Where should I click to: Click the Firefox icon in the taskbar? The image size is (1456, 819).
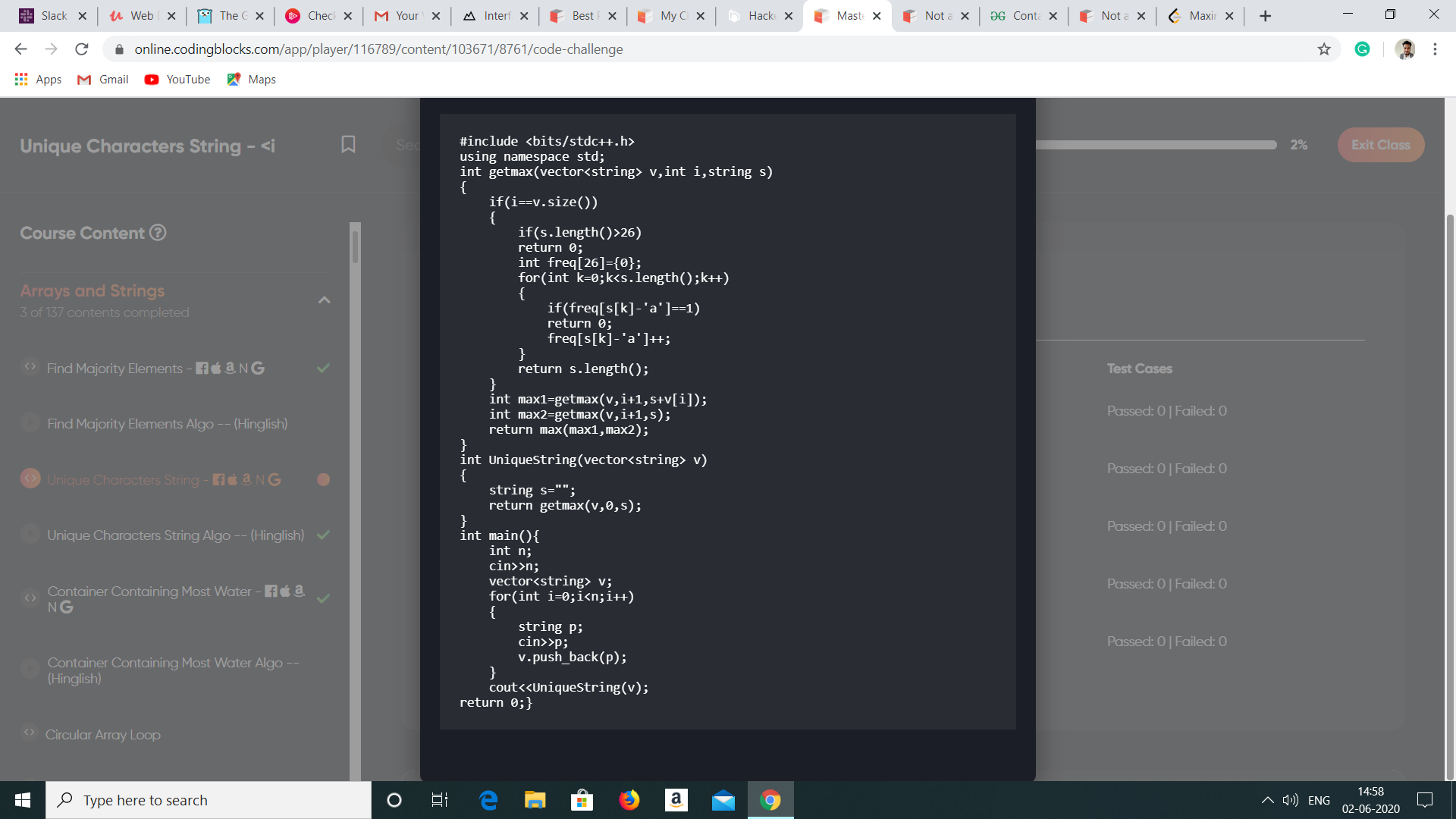[x=629, y=800]
